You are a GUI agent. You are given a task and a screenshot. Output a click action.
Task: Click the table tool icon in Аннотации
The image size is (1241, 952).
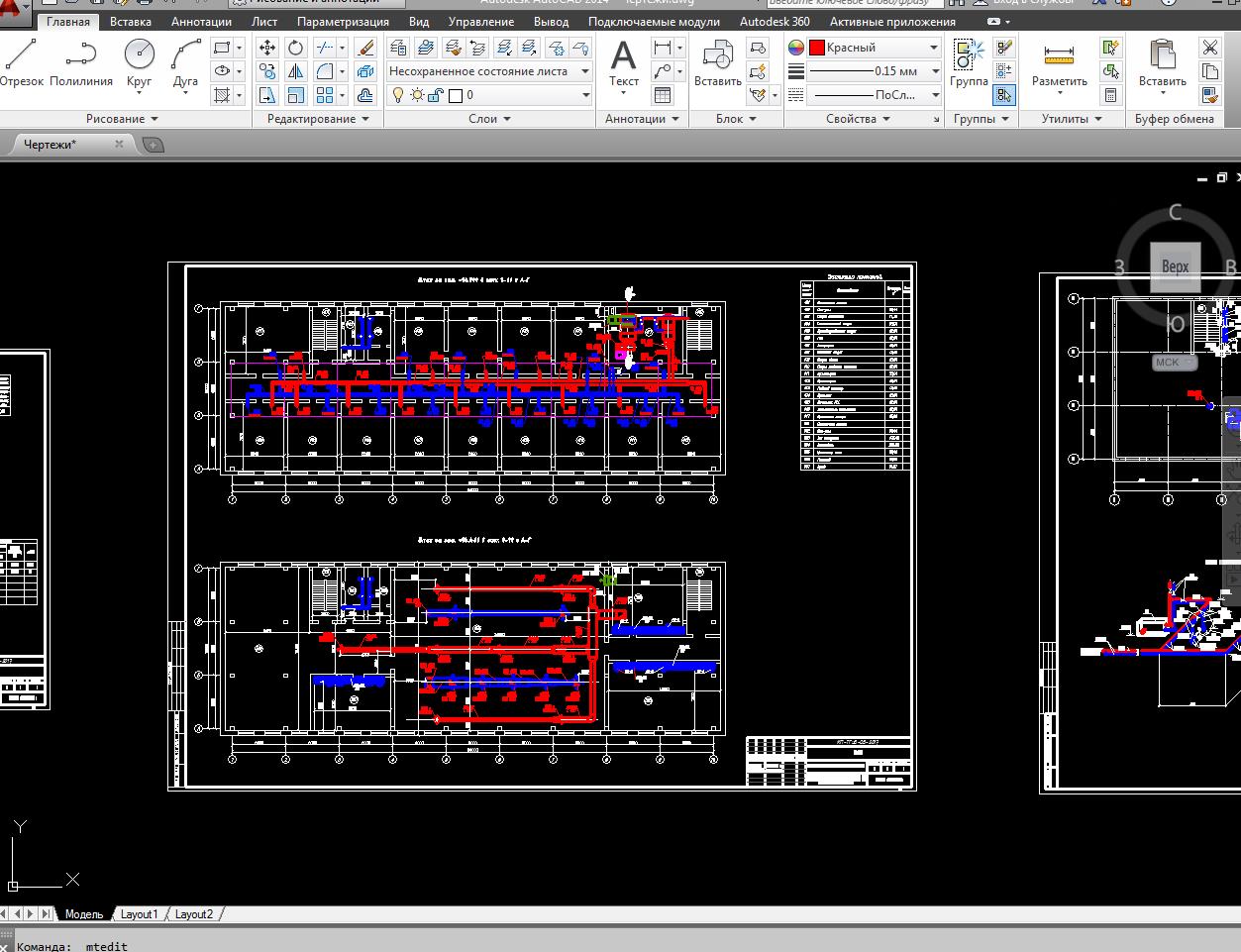[663, 95]
